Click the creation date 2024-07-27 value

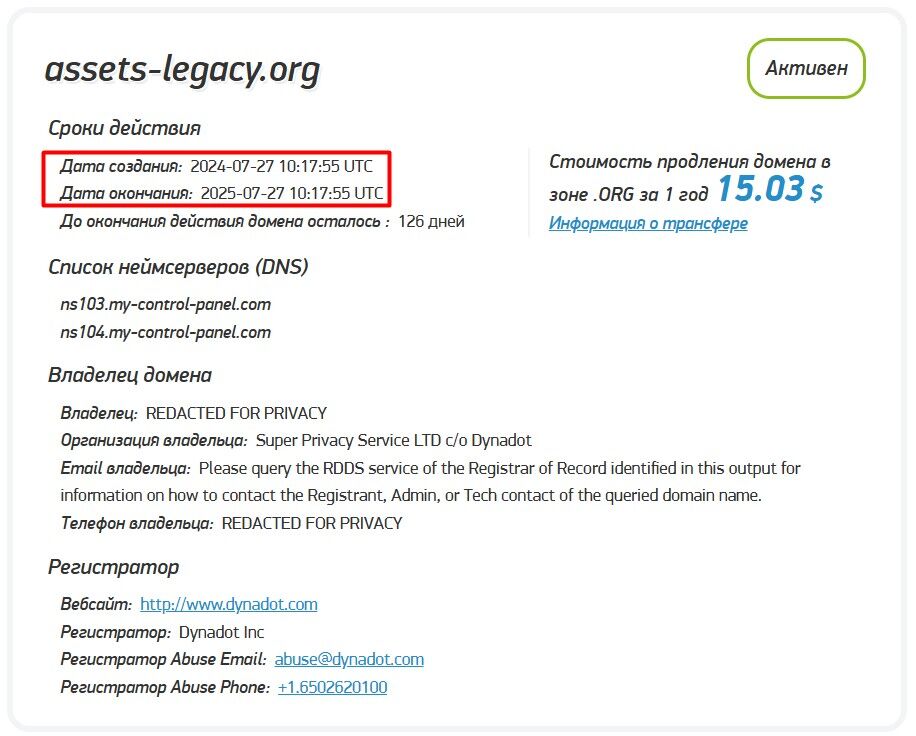click(x=282, y=166)
